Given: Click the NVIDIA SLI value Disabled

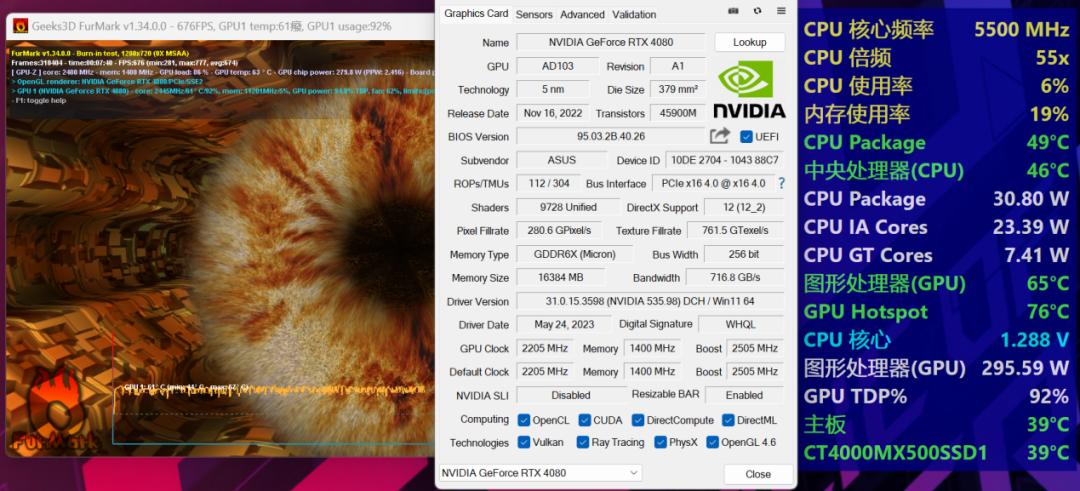Looking at the screenshot, I should coord(570,395).
